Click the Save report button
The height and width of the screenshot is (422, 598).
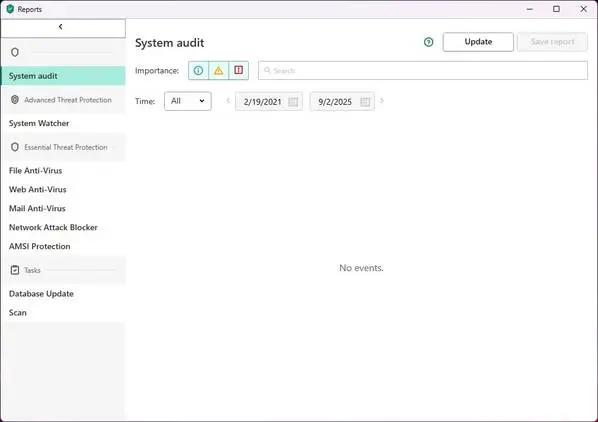tap(552, 42)
